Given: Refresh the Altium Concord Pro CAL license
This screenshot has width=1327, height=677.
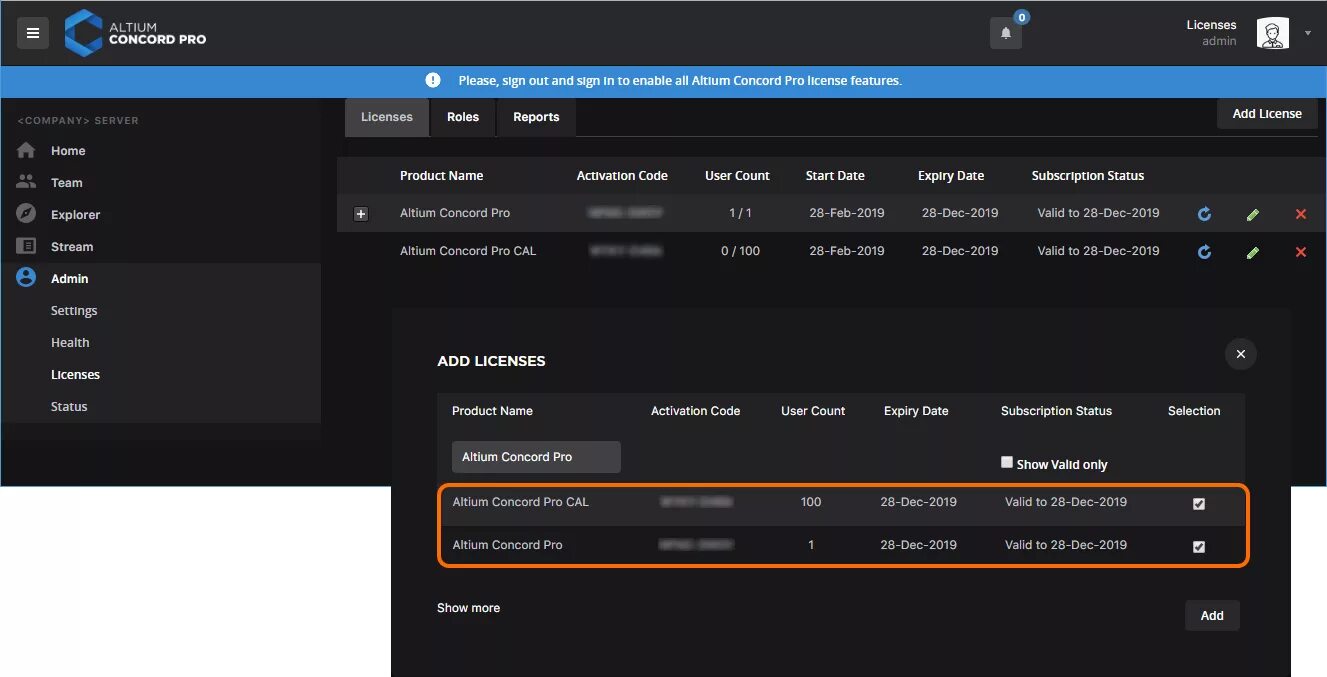Looking at the screenshot, I should (1204, 252).
